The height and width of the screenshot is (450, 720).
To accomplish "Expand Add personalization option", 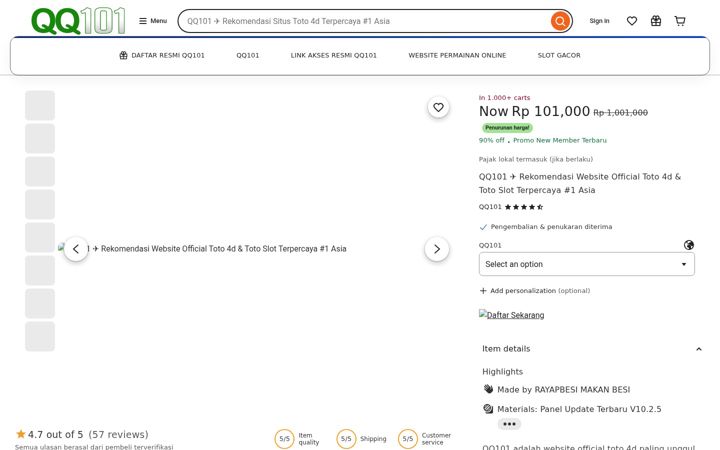I will pyautogui.click(x=535, y=291).
